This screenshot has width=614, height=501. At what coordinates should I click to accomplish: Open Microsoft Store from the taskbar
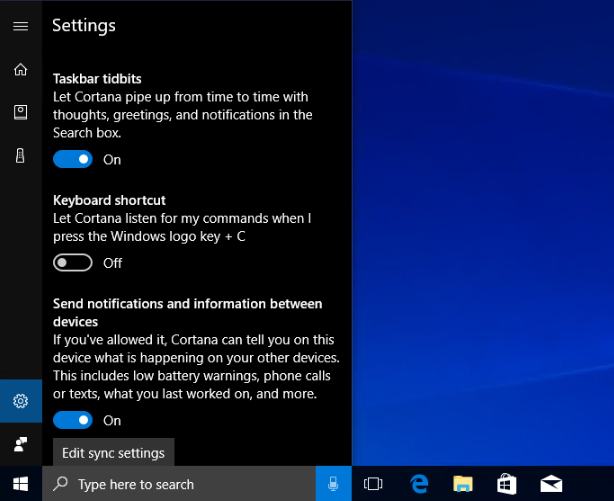click(507, 484)
